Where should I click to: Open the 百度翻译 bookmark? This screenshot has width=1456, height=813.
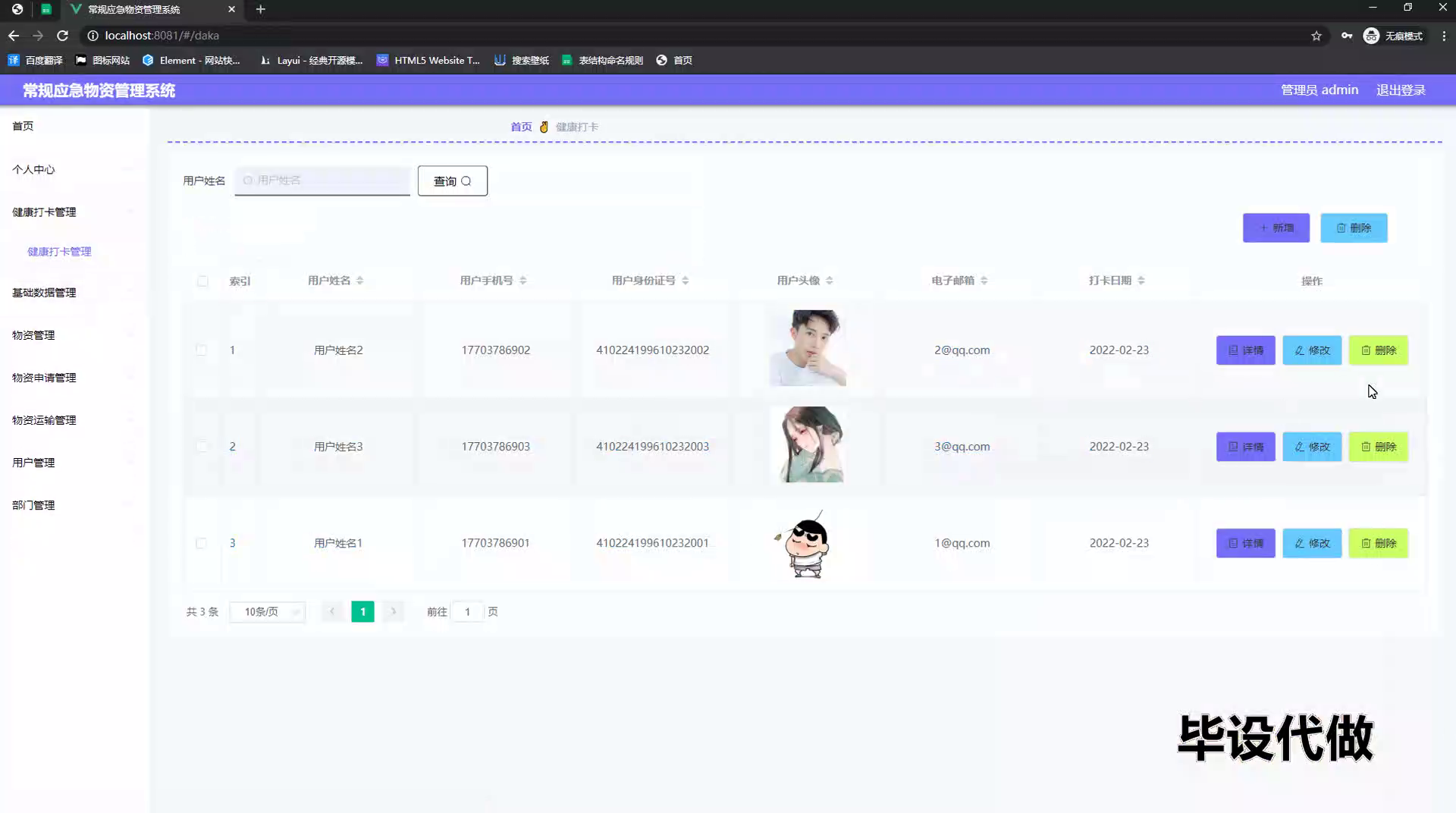coord(36,60)
